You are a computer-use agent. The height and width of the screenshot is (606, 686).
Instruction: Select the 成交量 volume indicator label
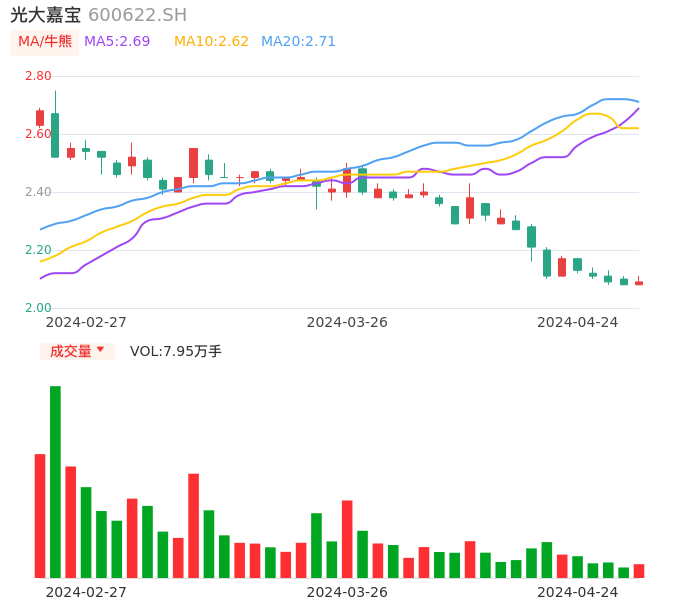70,351
